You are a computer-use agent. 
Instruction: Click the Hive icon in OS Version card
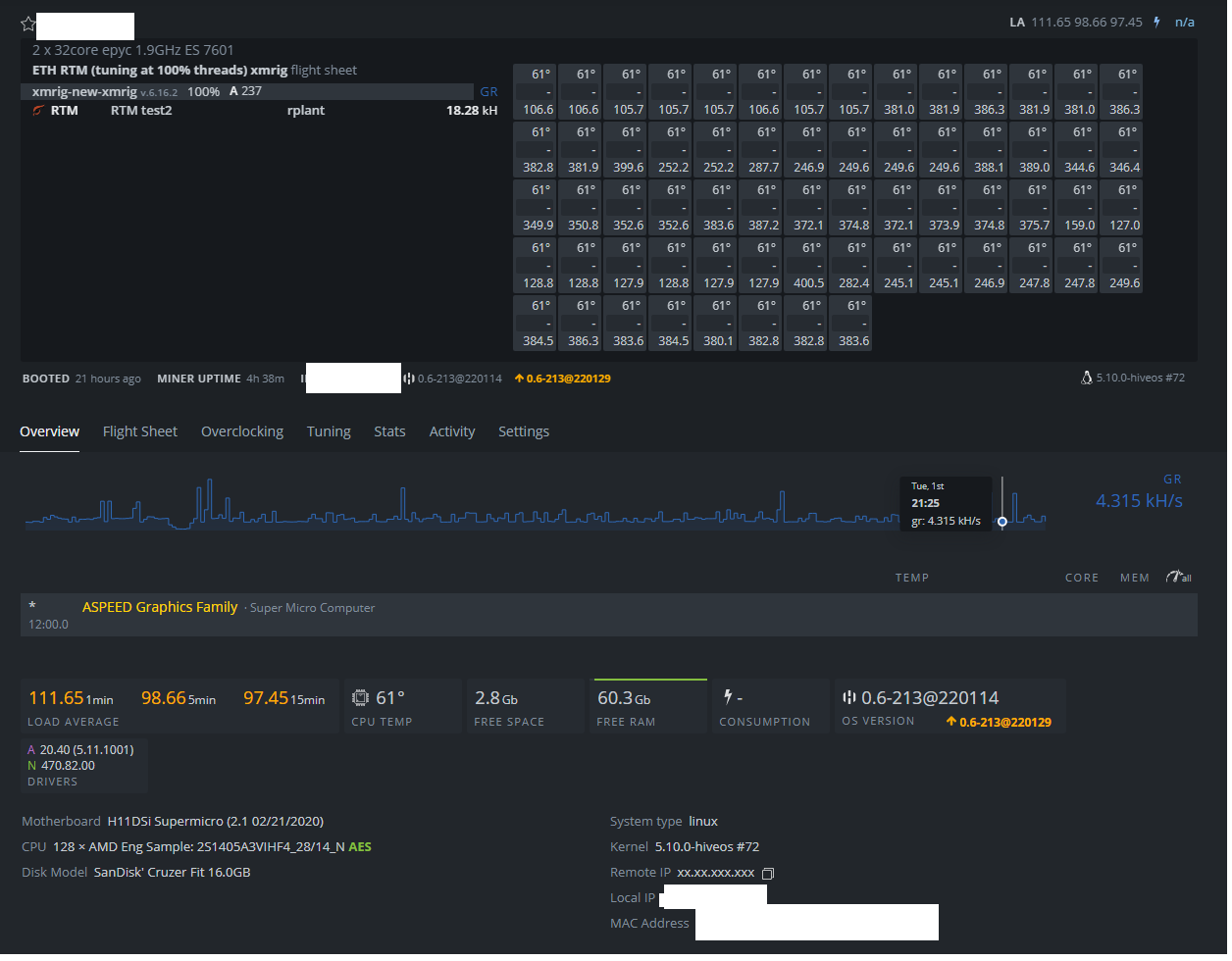[x=849, y=697]
